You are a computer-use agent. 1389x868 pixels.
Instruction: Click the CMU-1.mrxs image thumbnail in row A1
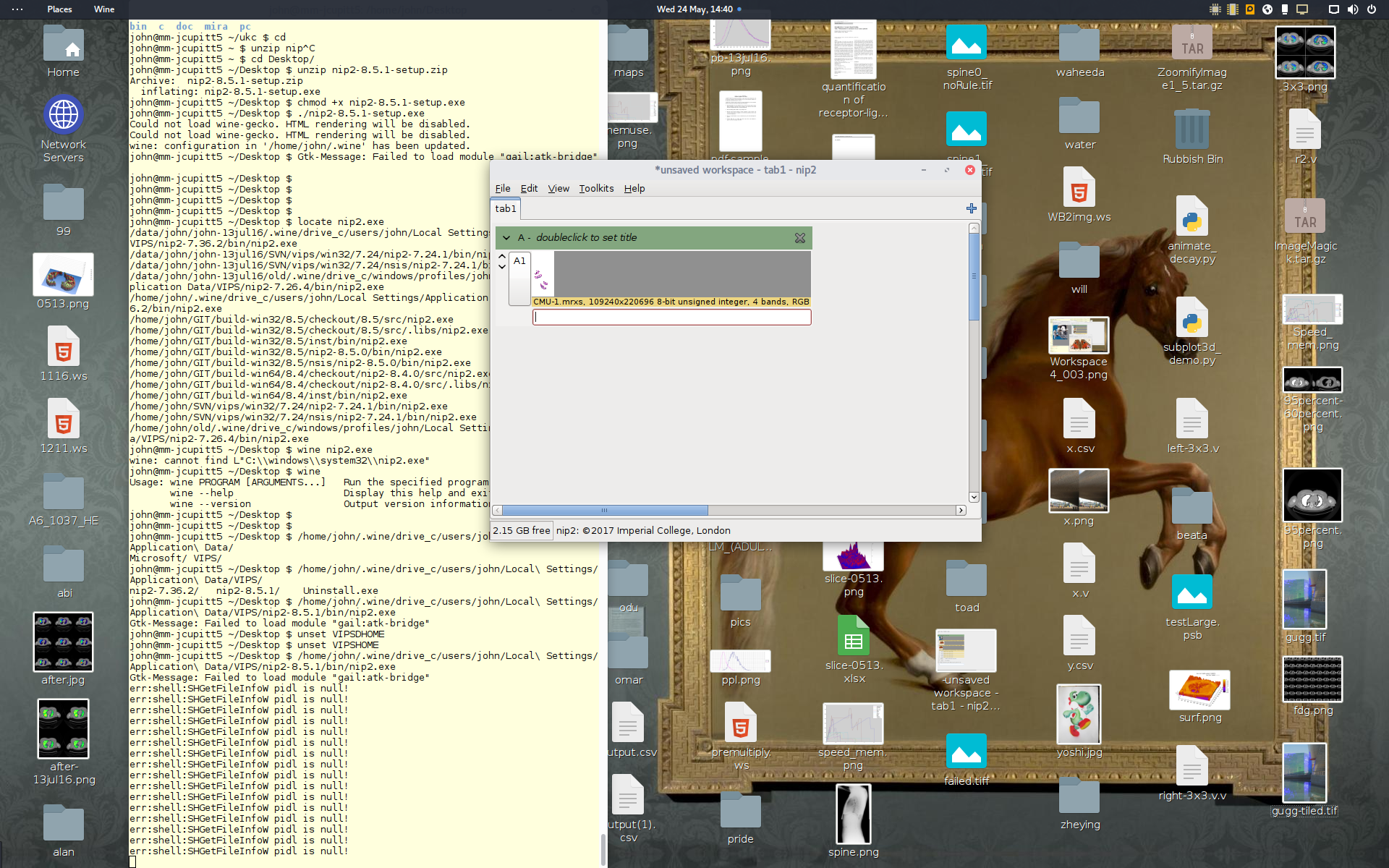click(x=543, y=275)
